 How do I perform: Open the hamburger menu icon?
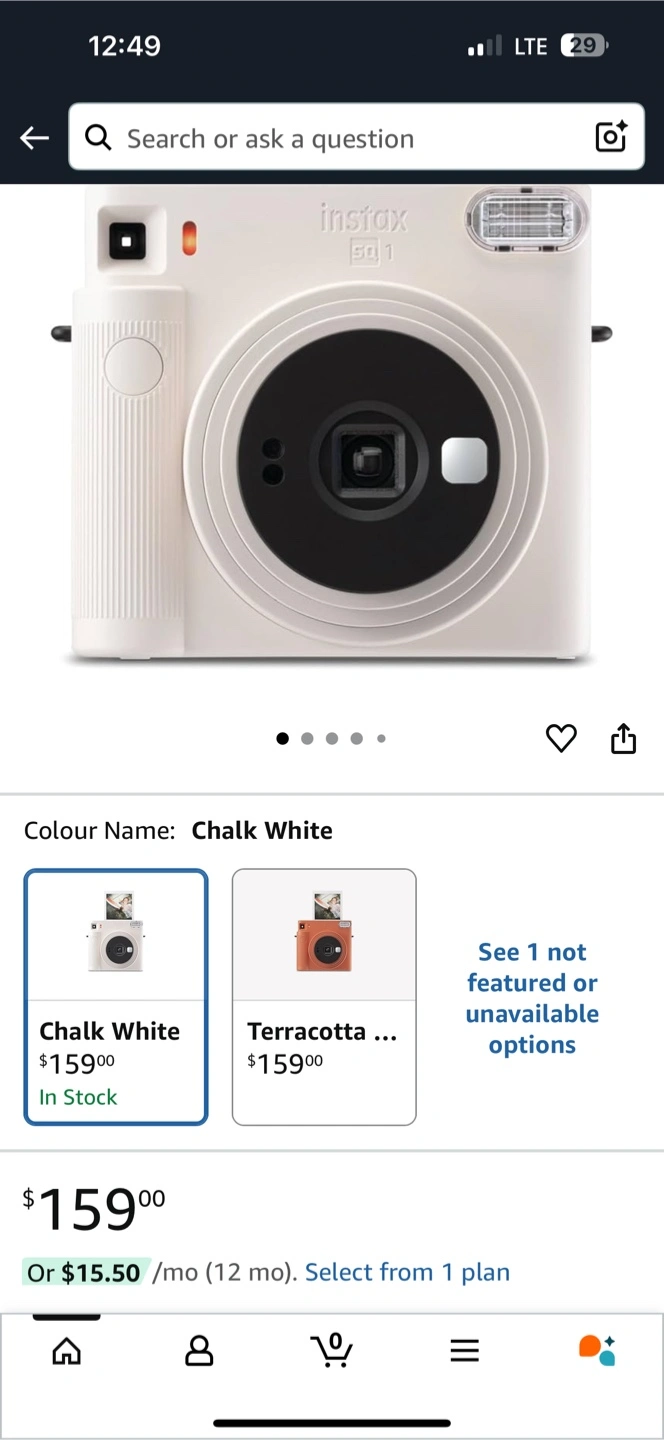pyautogui.click(x=464, y=1352)
